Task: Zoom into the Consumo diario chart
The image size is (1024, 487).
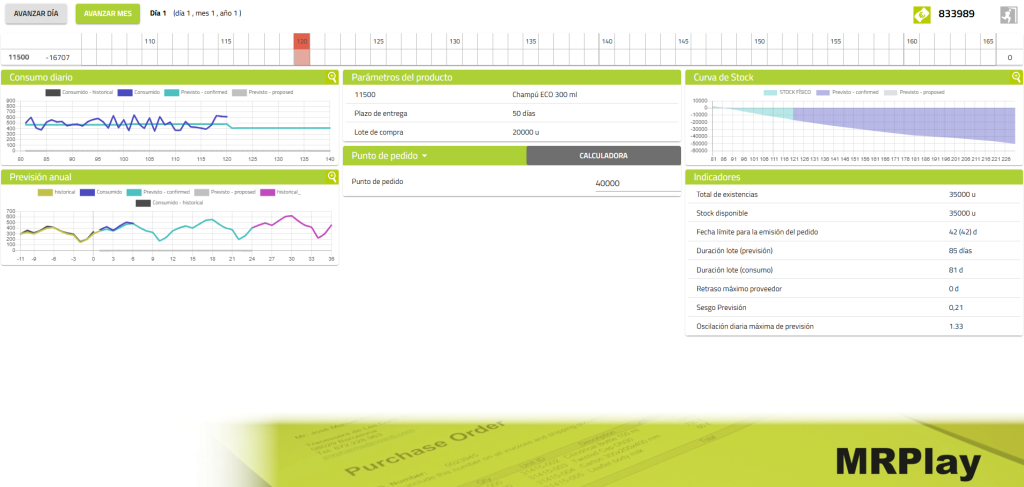Action: point(332,77)
